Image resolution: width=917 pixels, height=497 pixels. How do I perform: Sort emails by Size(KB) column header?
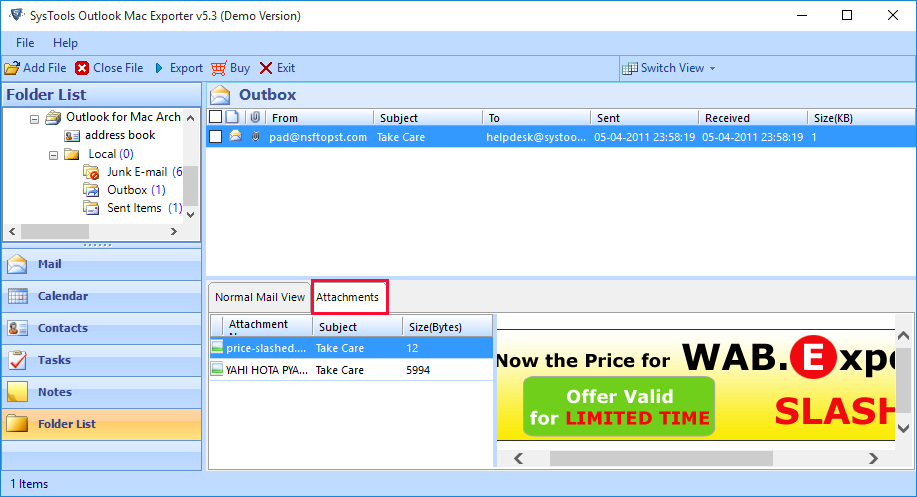[x=861, y=118]
